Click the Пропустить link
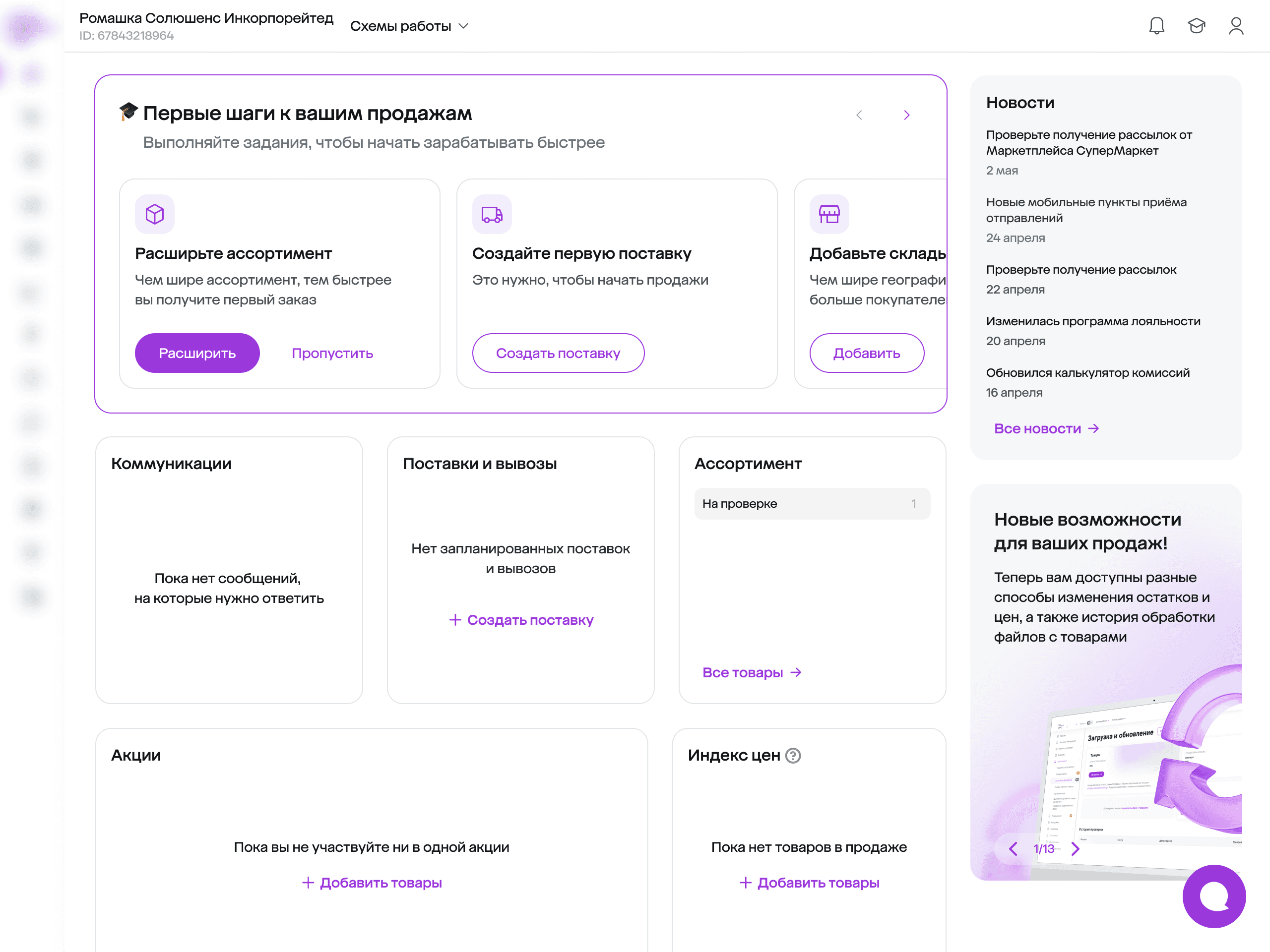 (x=332, y=353)
